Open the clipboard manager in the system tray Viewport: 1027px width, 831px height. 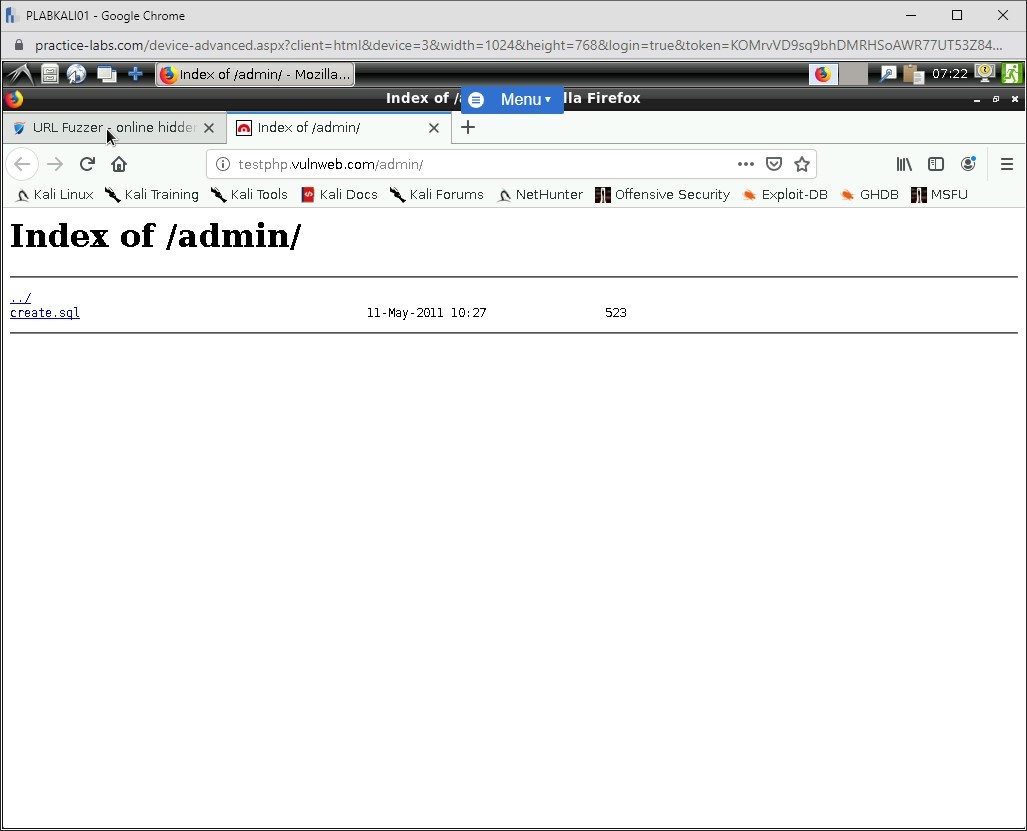coord(913,74)
